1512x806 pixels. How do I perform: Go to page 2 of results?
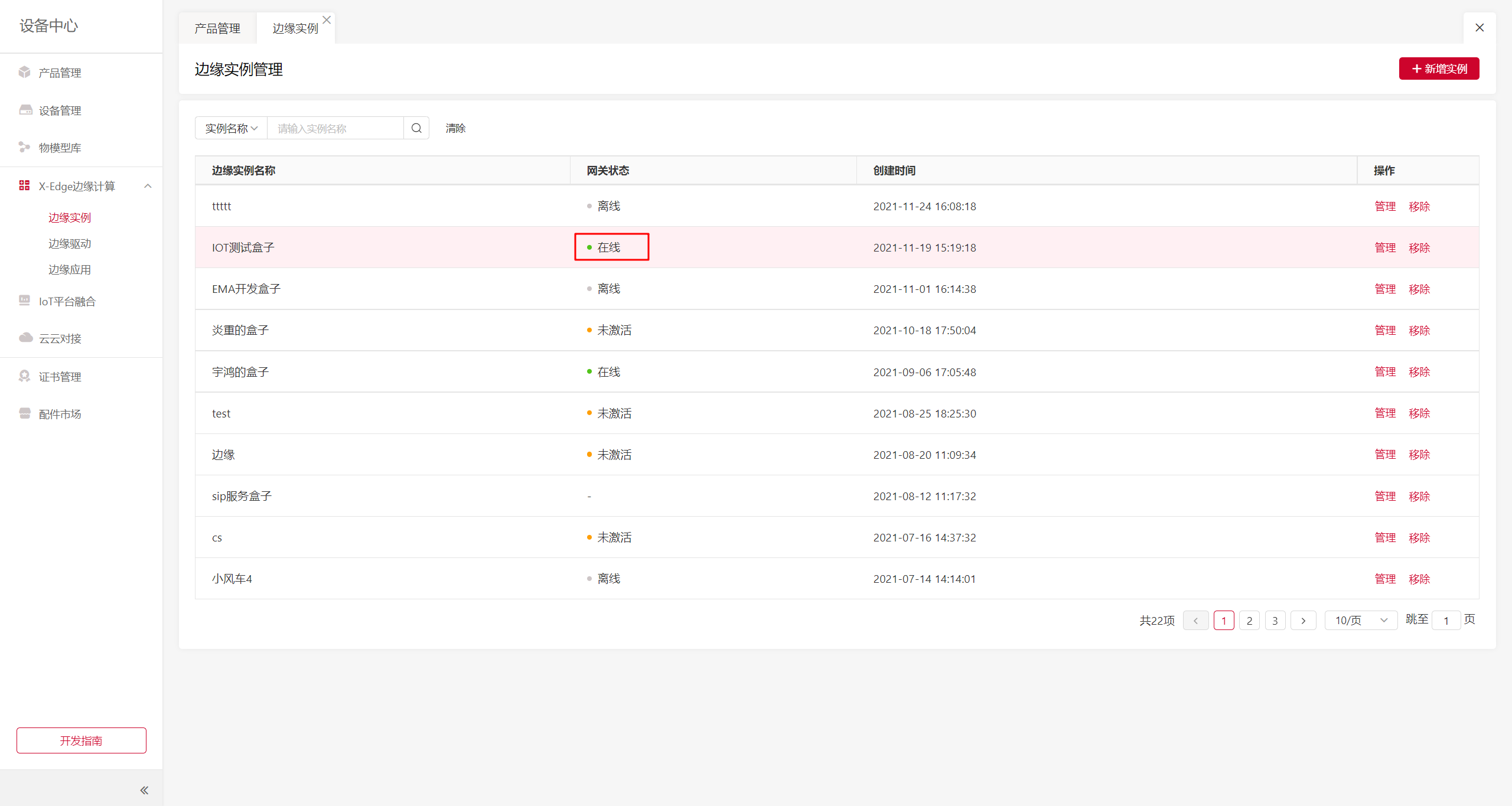[1249, 620]
